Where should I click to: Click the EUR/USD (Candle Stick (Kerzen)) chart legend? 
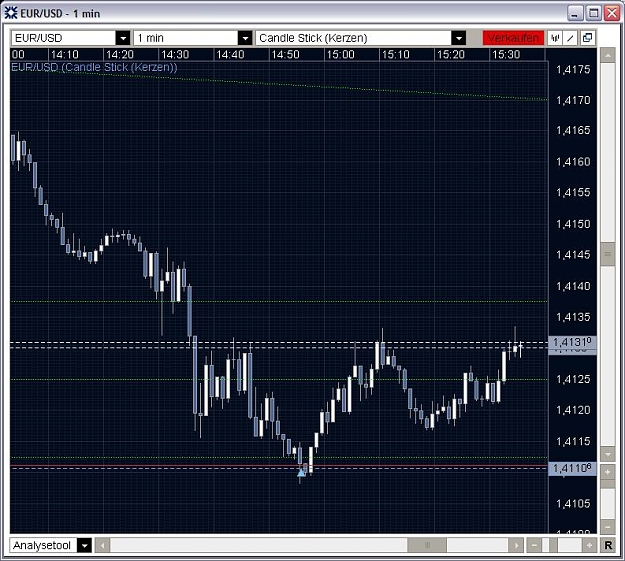click(x=94, y=67)
